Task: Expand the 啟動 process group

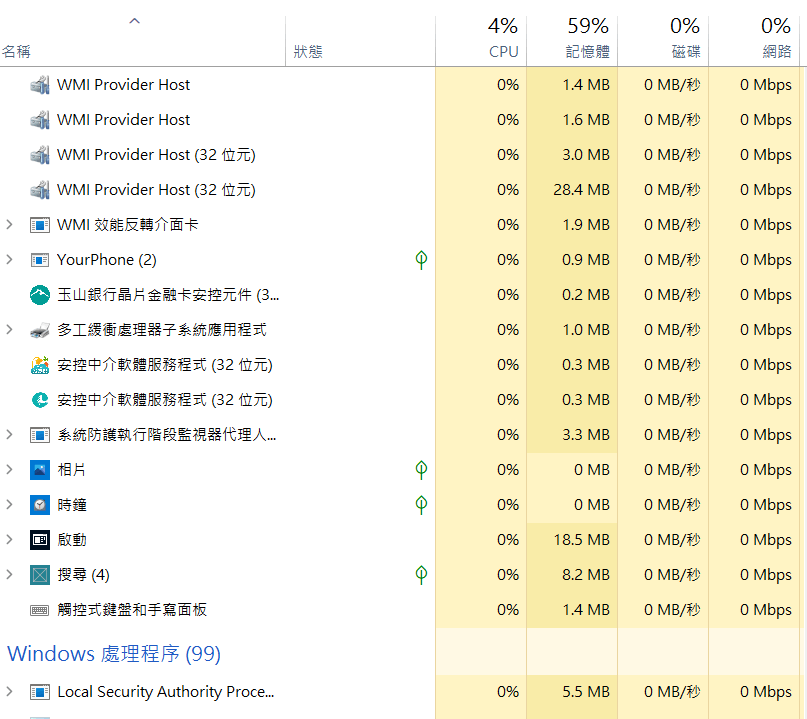Action: click(9, 540)
